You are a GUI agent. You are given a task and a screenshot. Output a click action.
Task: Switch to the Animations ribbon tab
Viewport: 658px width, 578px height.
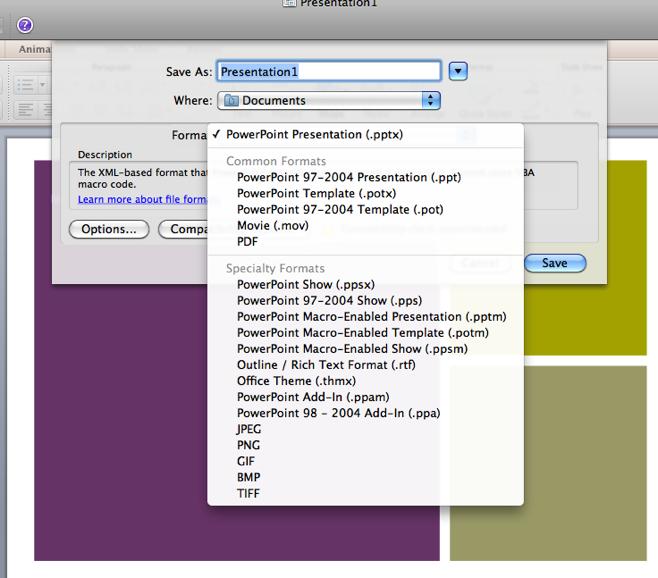coord(34,49)
